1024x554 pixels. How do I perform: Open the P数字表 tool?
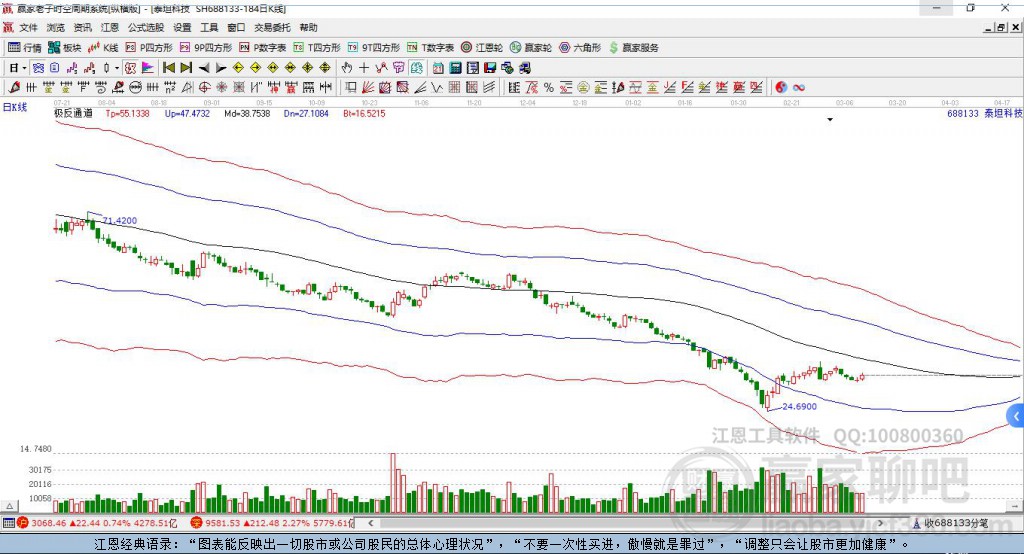click(x=263, y=48)
